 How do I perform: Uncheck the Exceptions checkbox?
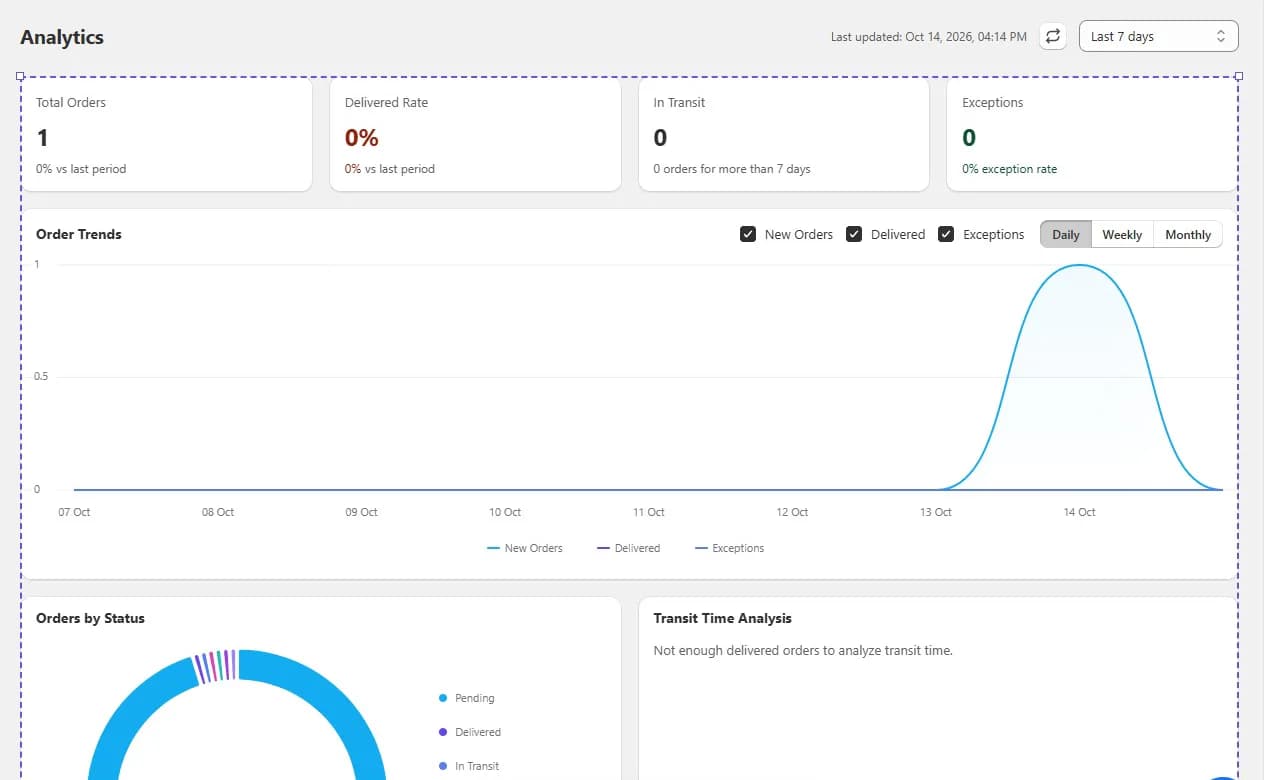click(946, 234)
